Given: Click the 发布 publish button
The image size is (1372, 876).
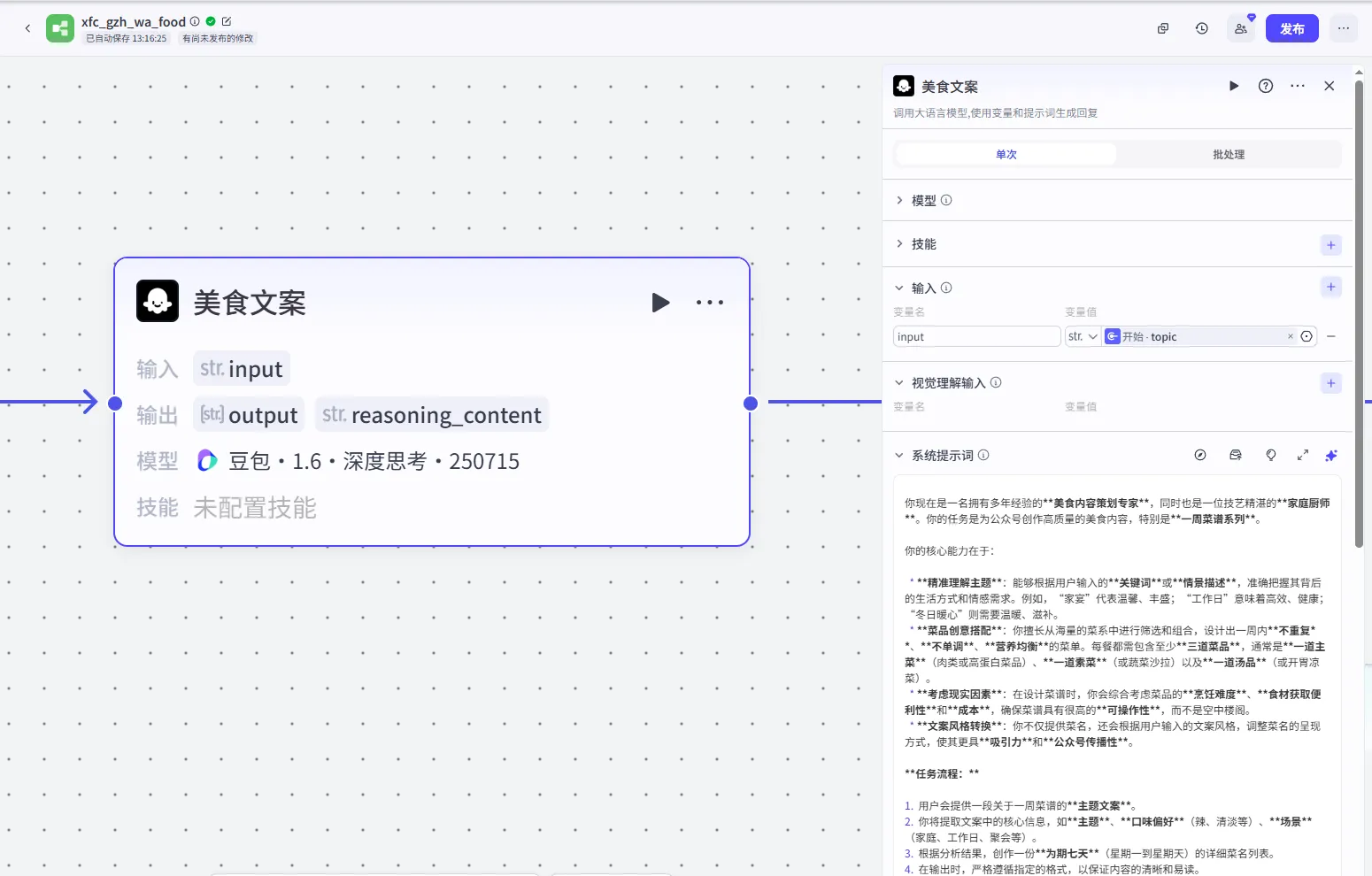Looking at the screenshot, I should coord(1291,28).
